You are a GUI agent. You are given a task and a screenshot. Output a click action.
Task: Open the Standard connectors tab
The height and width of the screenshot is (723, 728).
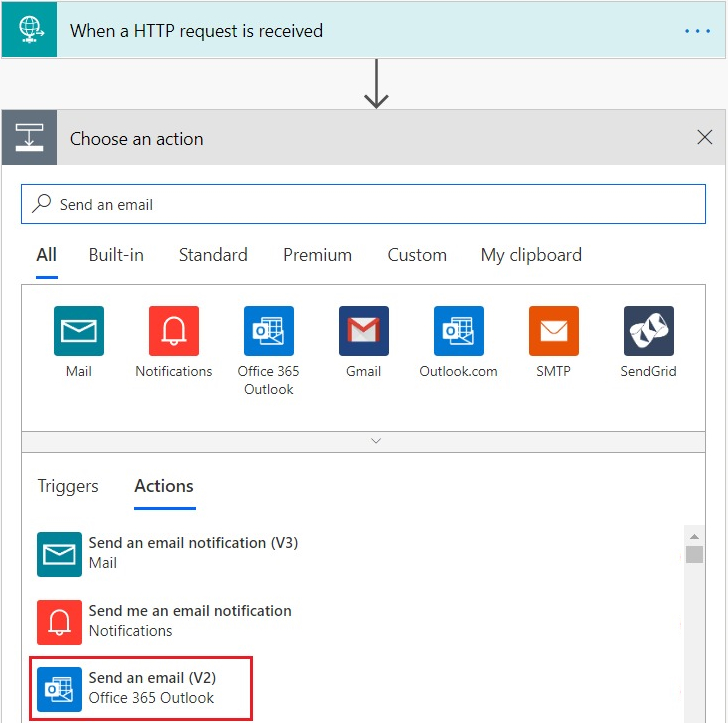pos(213,255)
